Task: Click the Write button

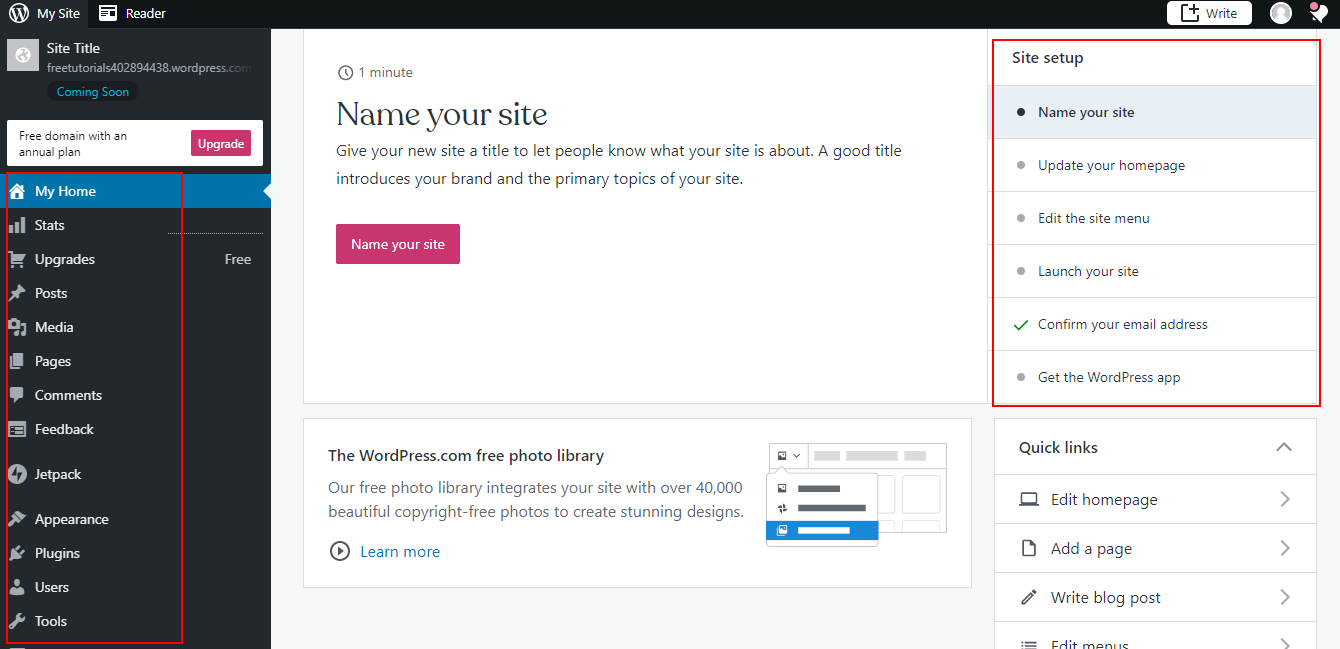Action: pos(1209,13)
